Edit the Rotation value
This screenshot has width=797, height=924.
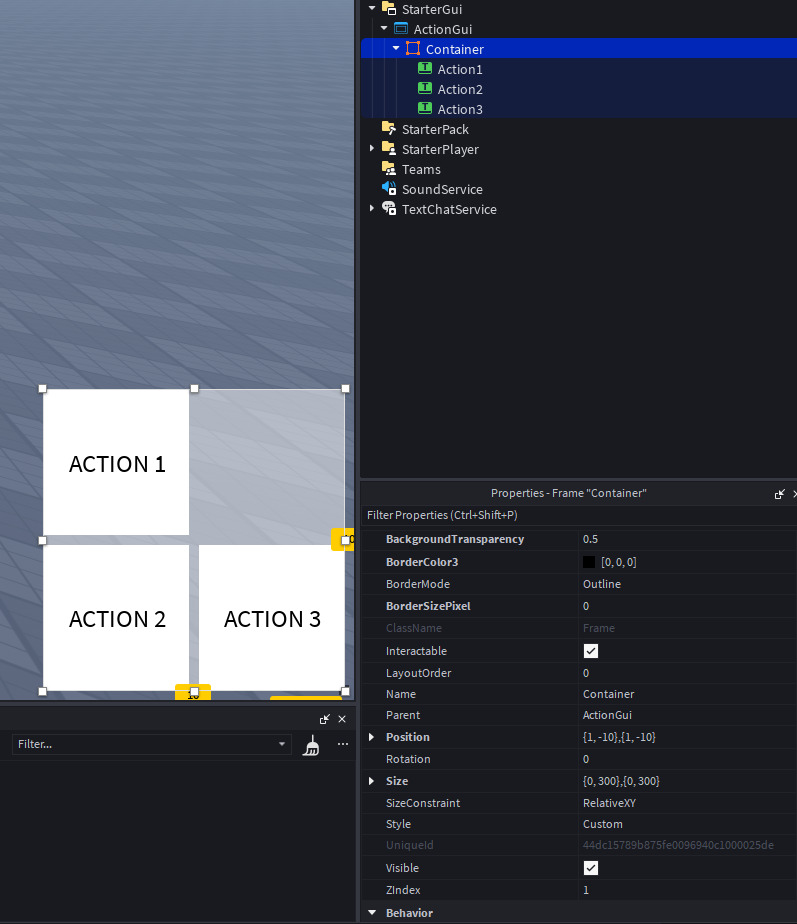click(x=687, y=759)
